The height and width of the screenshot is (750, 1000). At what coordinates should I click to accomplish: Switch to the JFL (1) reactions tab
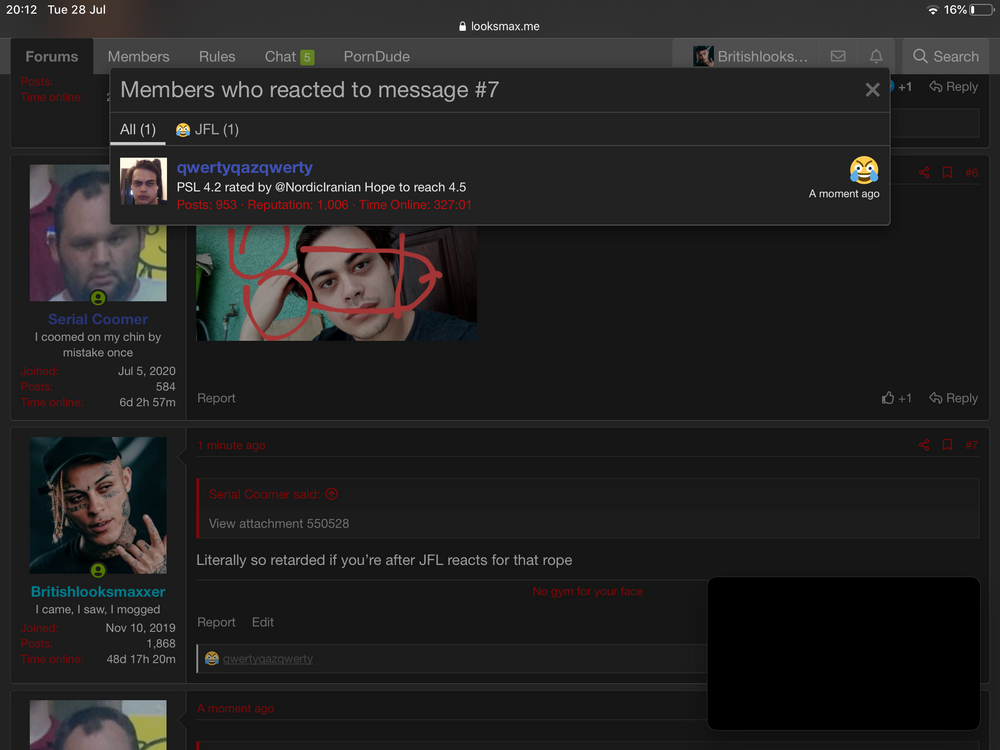point(207,130)
